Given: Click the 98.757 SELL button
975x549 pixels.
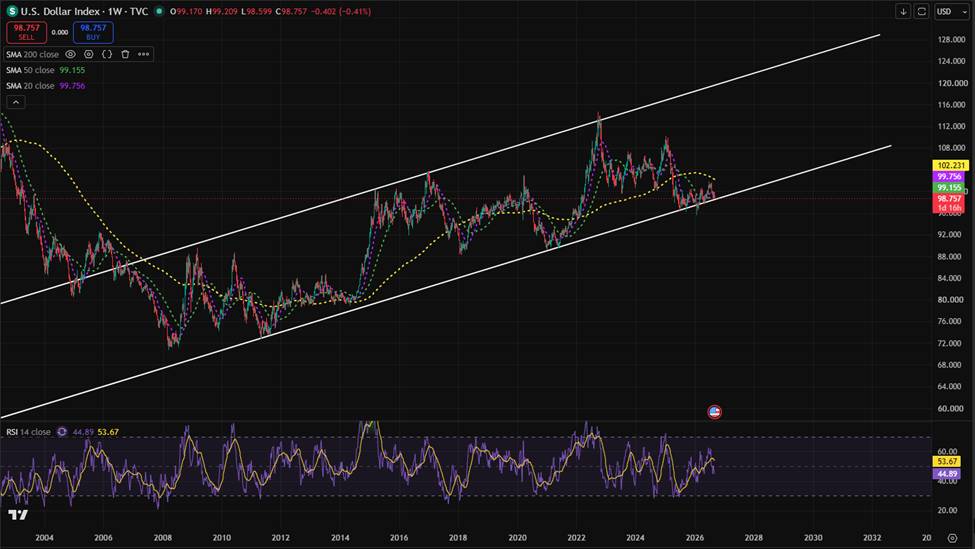Looking at the screenshot, I should [x=27, y=32].
